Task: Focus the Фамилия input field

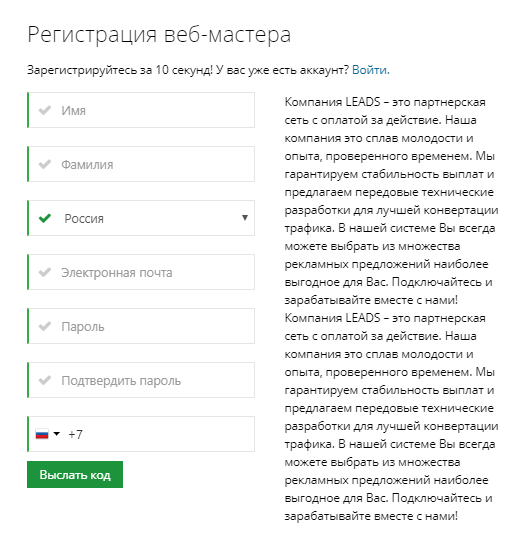Action: pyautogui.click(x=141, y=164)
